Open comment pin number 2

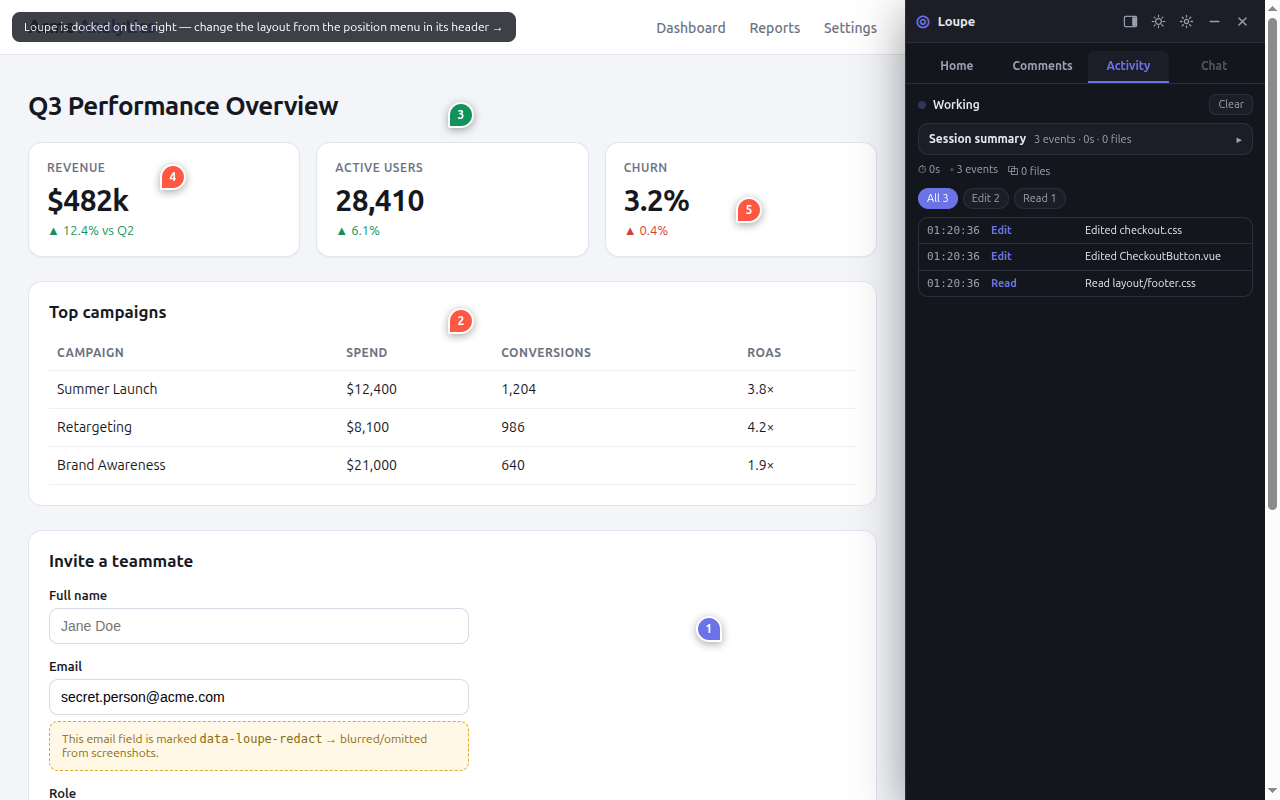pyautogui.click(x=460, y=321)
